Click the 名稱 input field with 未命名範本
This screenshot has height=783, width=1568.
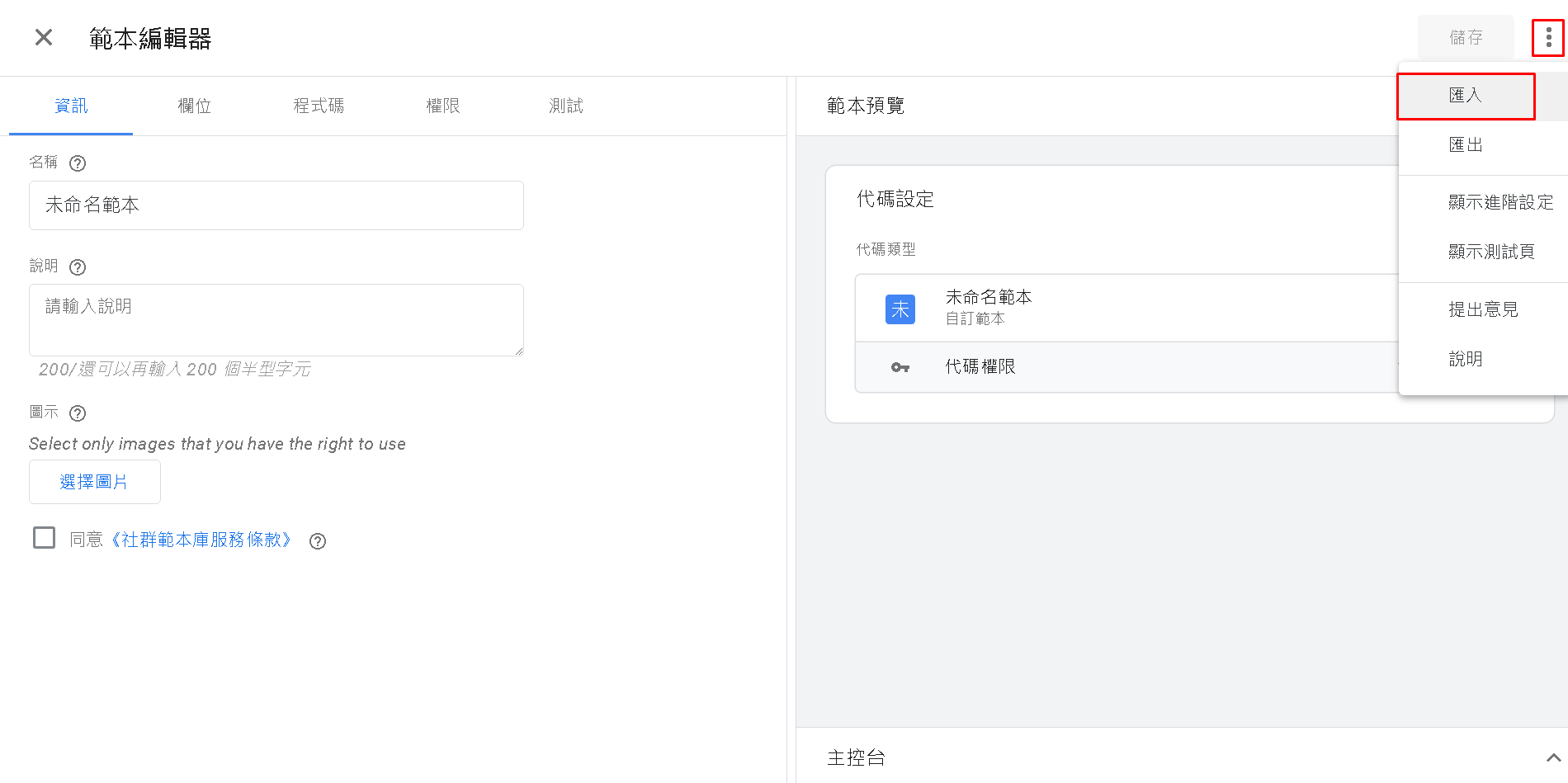point(276,205)
